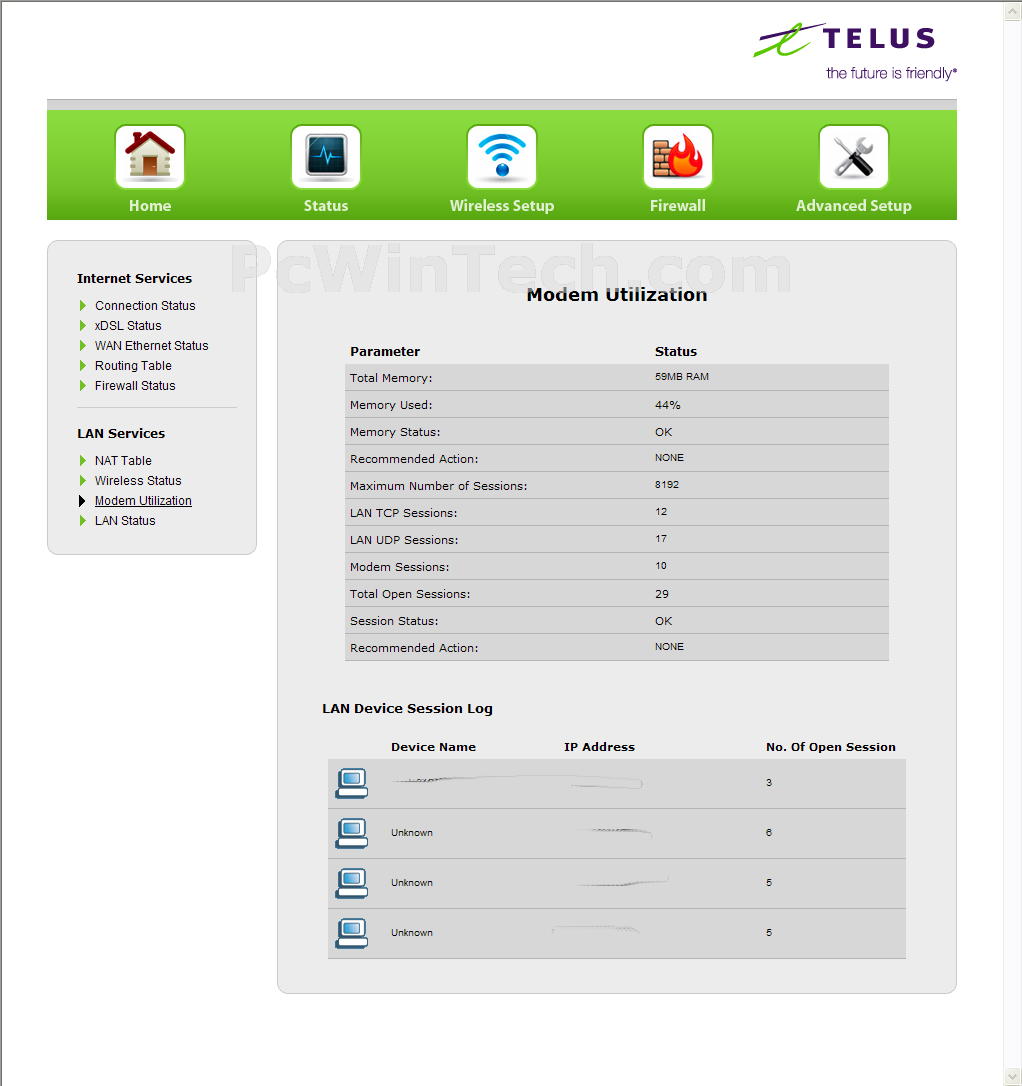Click the scrollbar up arrow
Viewport: 1022px width, 1086px height.
point(1012,11)
